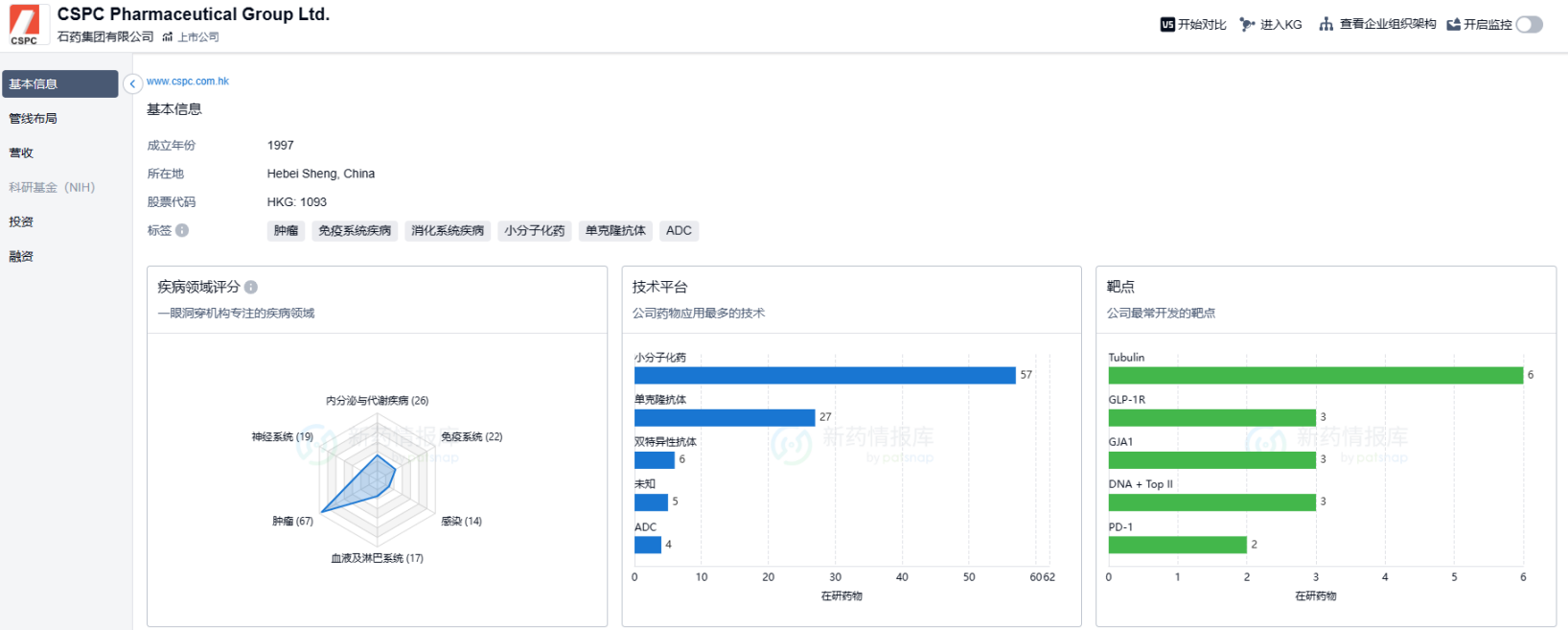Click the listed company building icon

click(168, 37)
